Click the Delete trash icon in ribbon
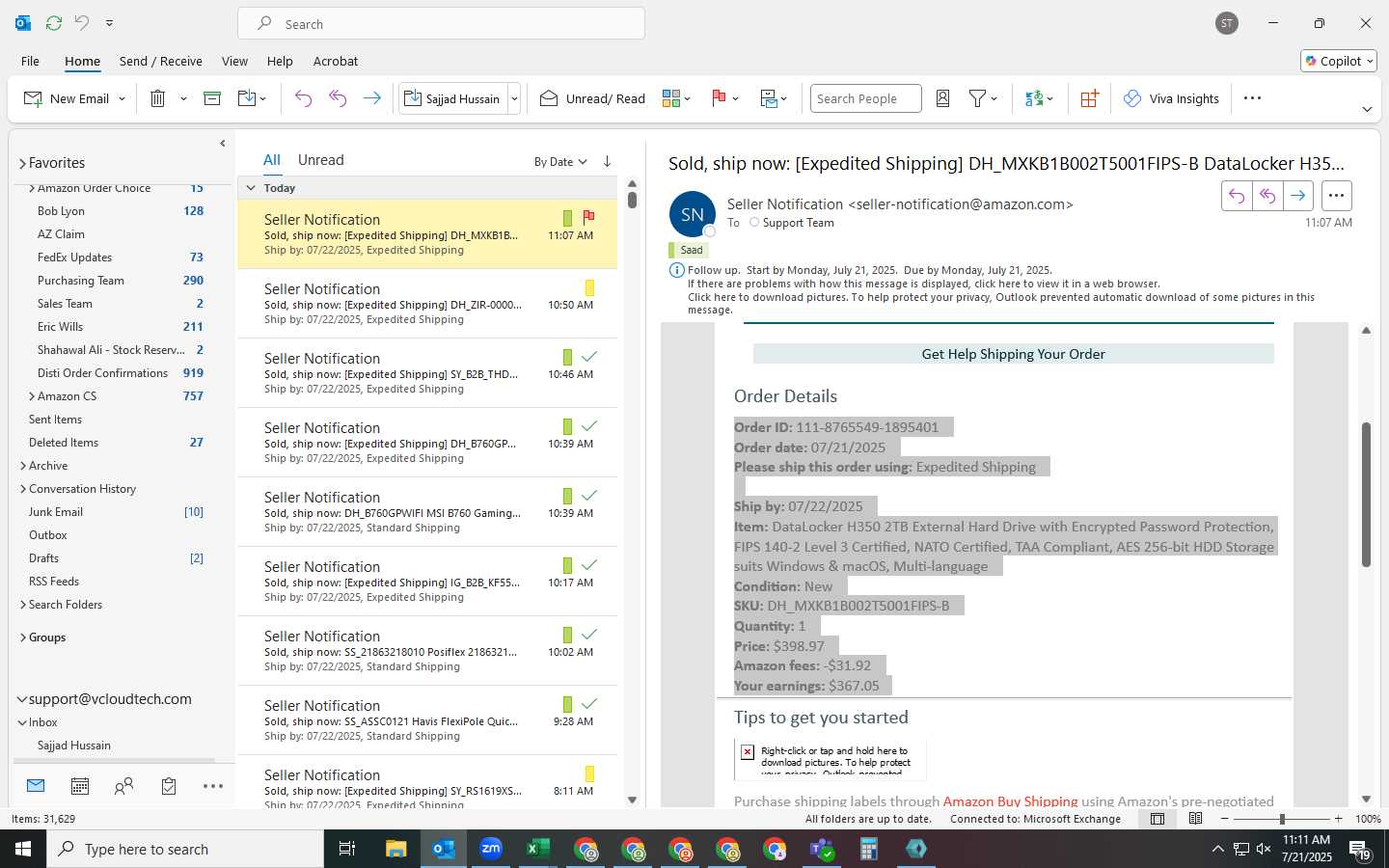 pyautogui.click(x=158, y=98)
